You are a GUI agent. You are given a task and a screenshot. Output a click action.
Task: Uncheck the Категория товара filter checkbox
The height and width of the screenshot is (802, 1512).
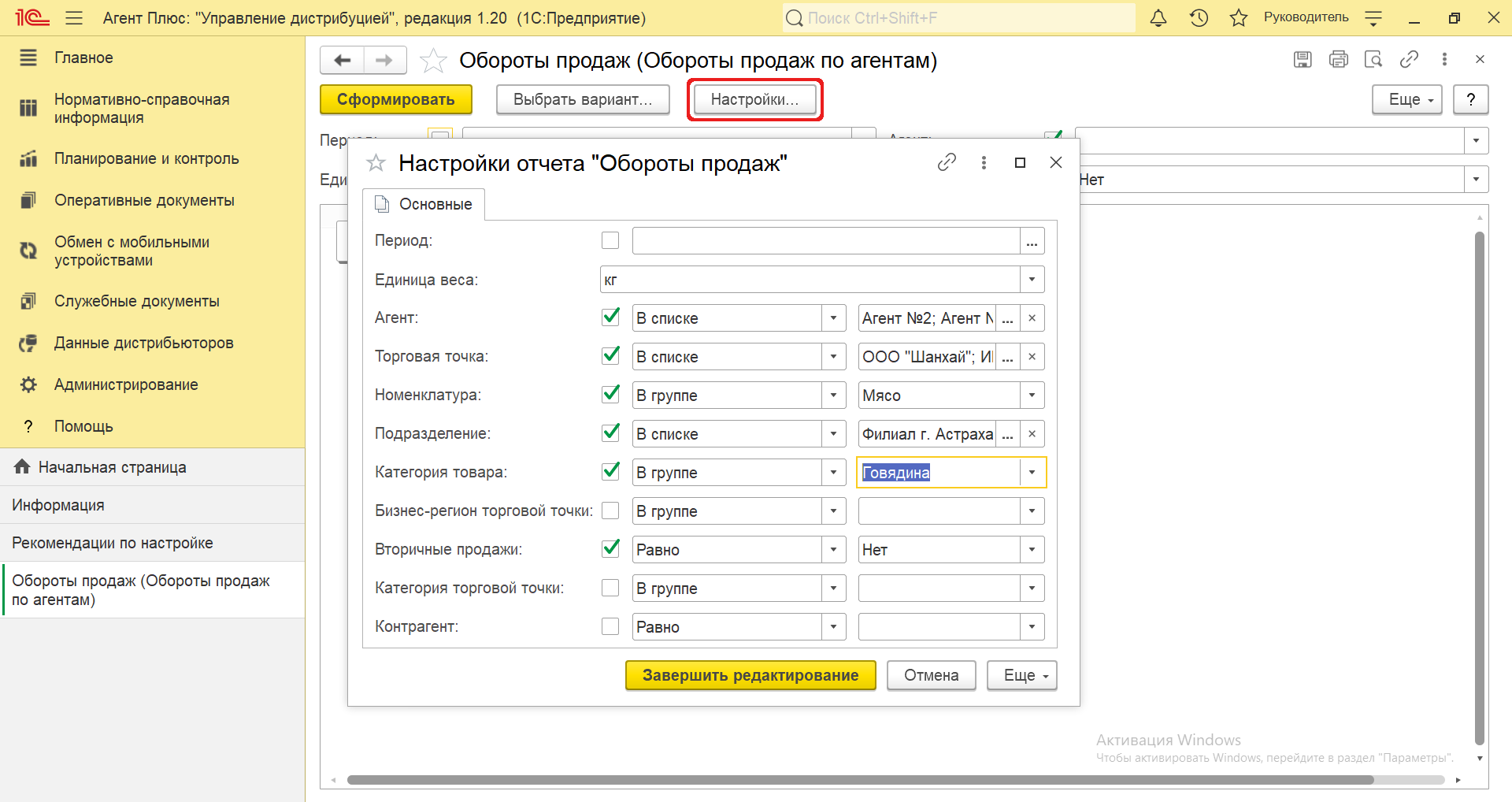(x=610, y=472)
